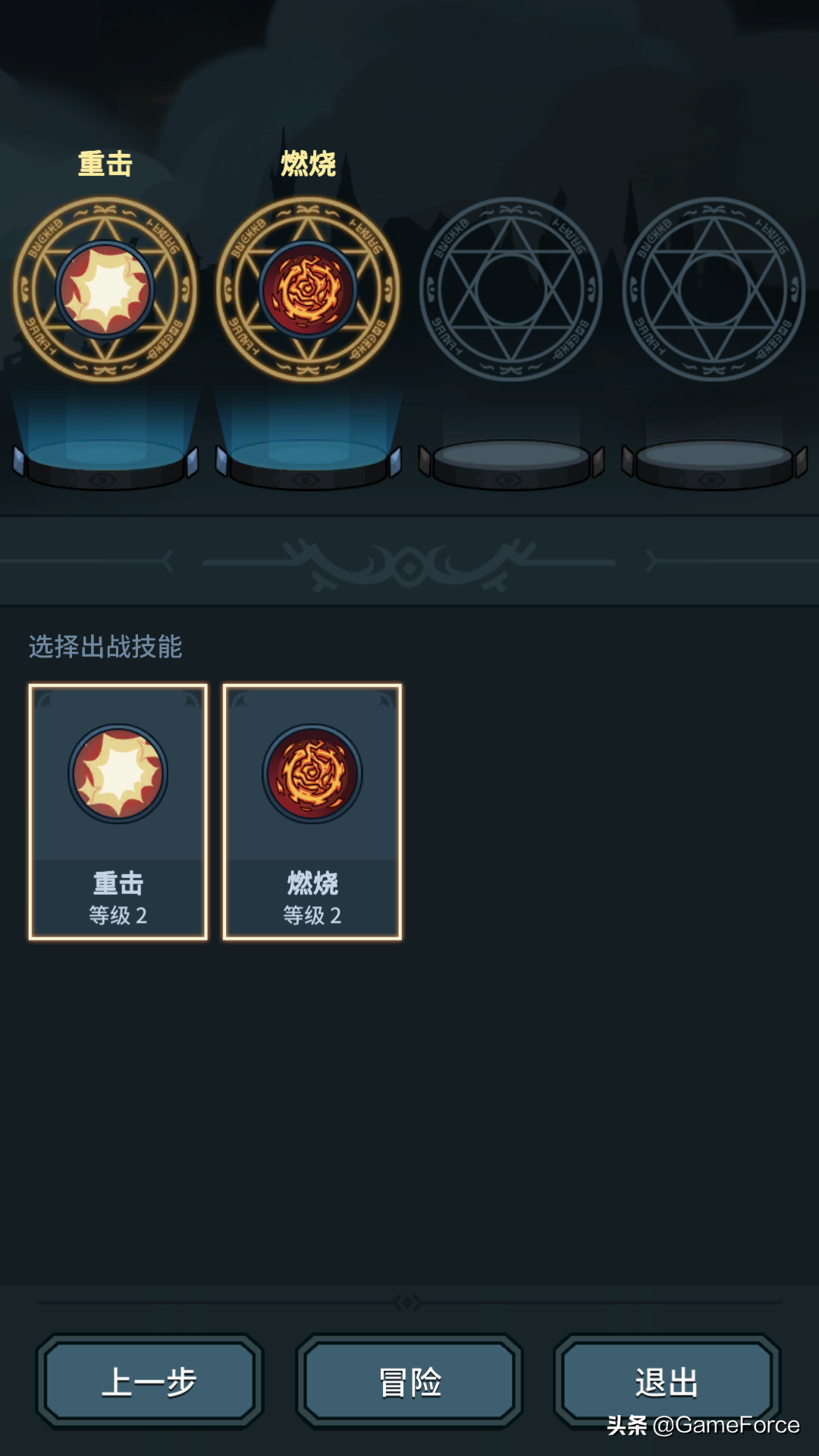Image resolution: width=819 pixels, height=1456 pixels.
Task: Click the 选择出战技能 section heading
Action: tap(105, 646)
